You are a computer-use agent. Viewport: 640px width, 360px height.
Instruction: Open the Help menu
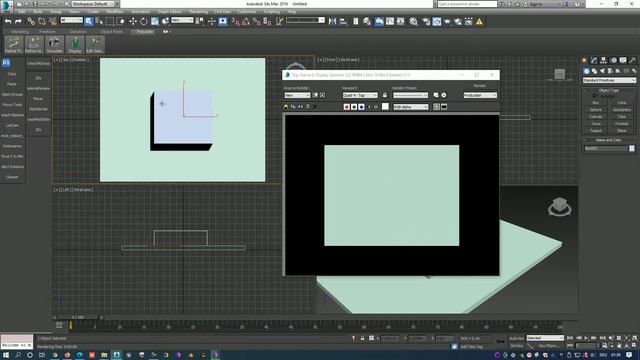pyautogui.click(x=292, y=12)
